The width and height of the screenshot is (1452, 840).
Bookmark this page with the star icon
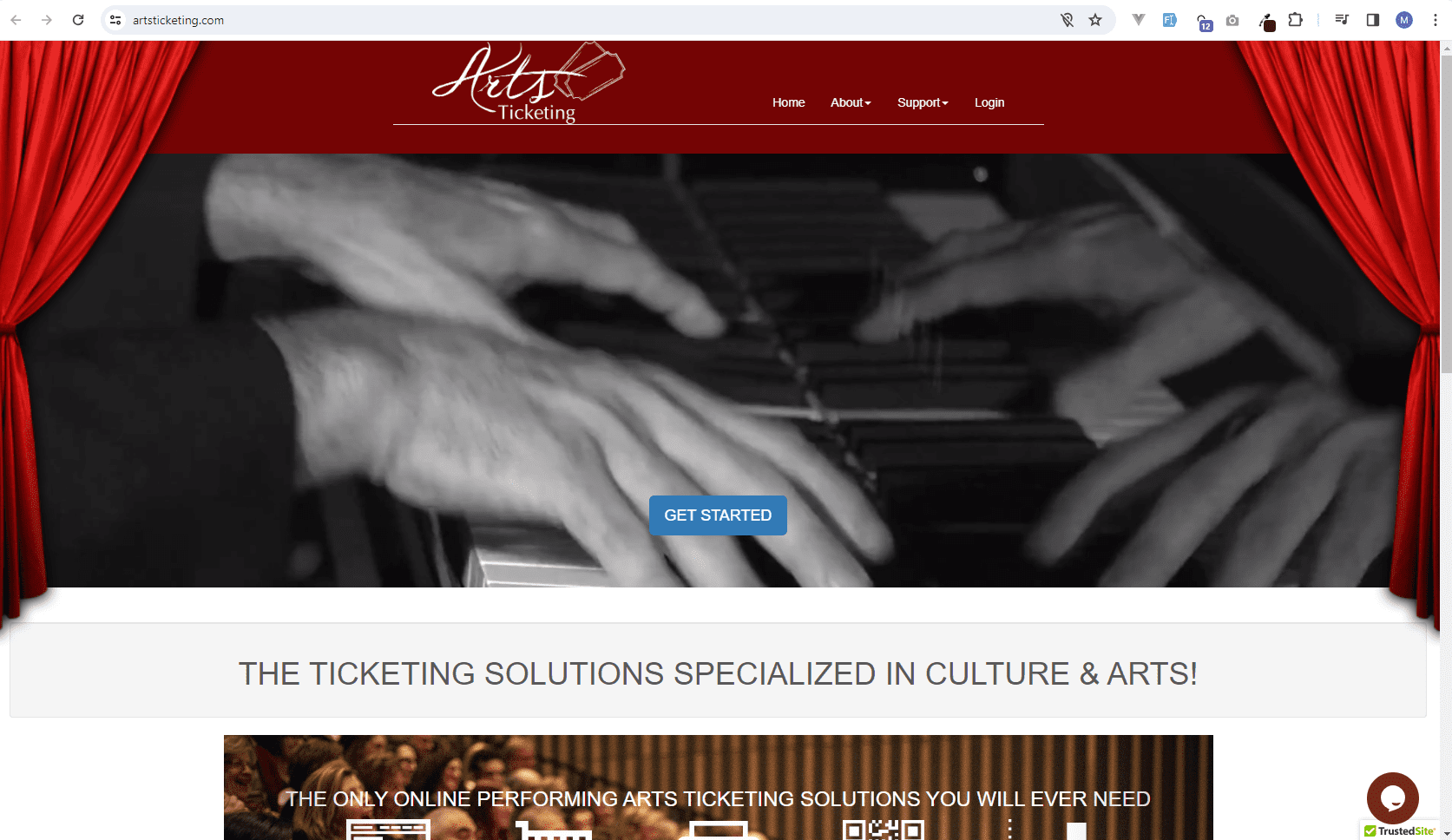click(1095, 20)
